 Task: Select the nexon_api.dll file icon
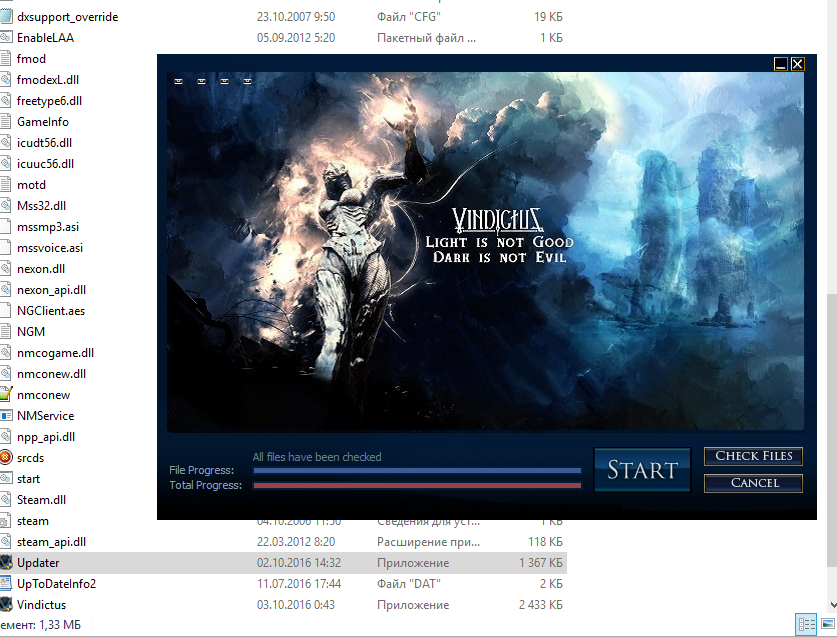pyautogui.click(x=6, y=289)
